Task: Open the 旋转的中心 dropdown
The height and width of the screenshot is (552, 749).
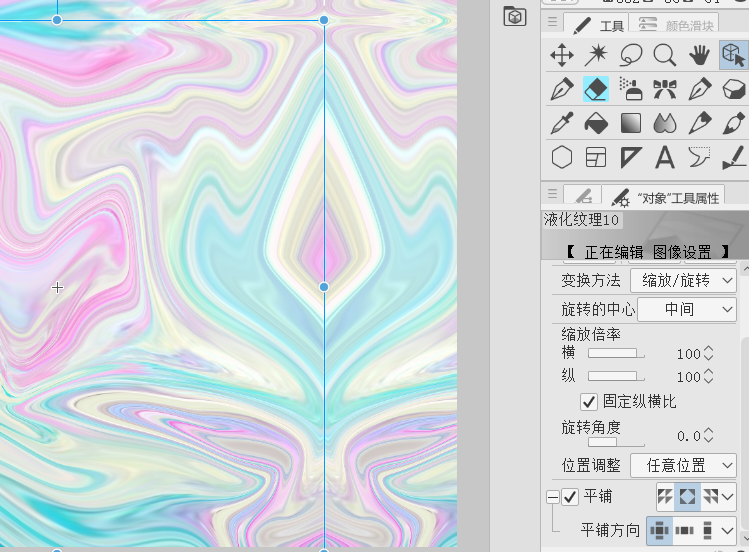Action: pos(686,310)
